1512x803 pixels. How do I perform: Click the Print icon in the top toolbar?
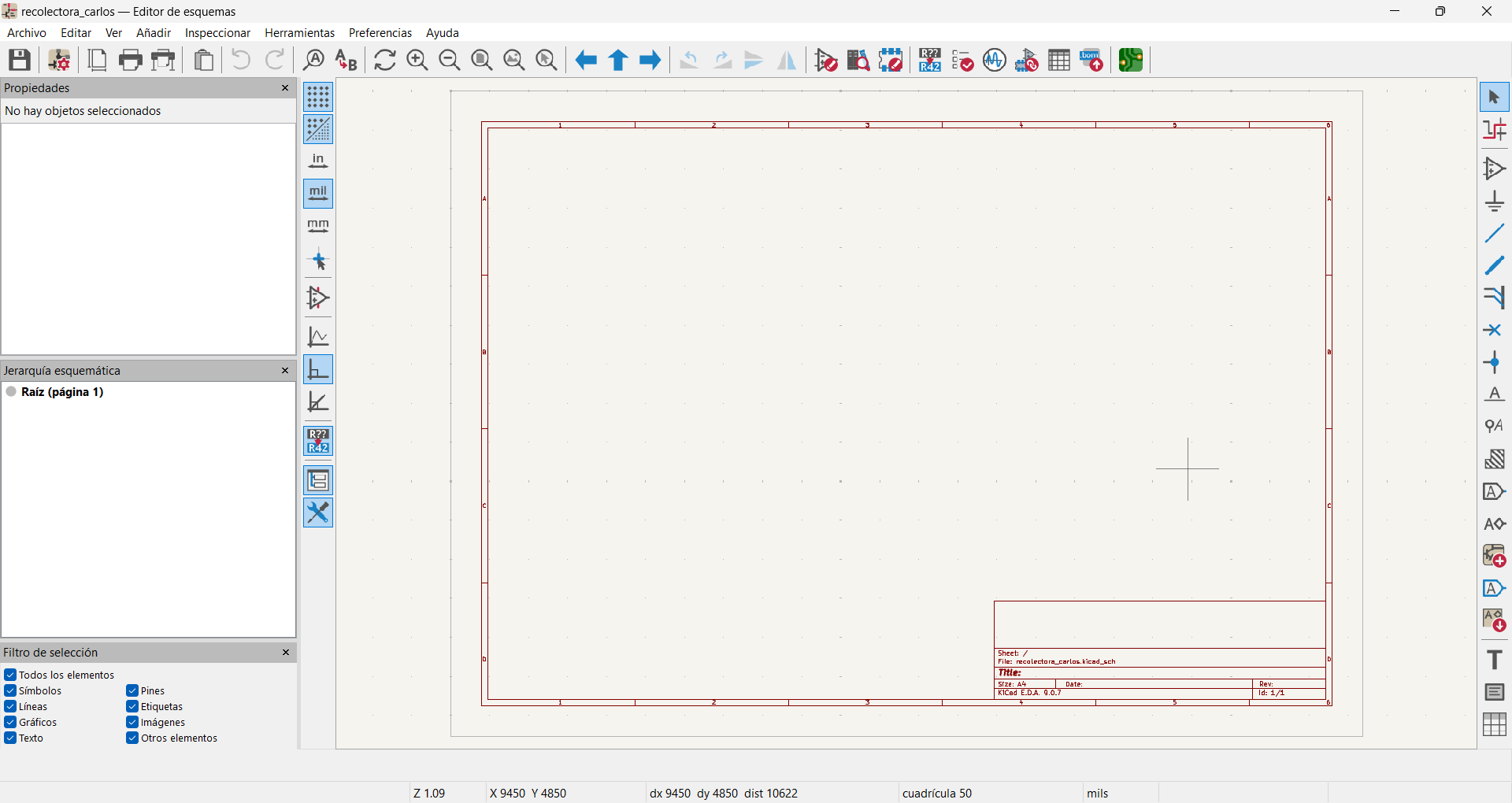pos(131,60)
